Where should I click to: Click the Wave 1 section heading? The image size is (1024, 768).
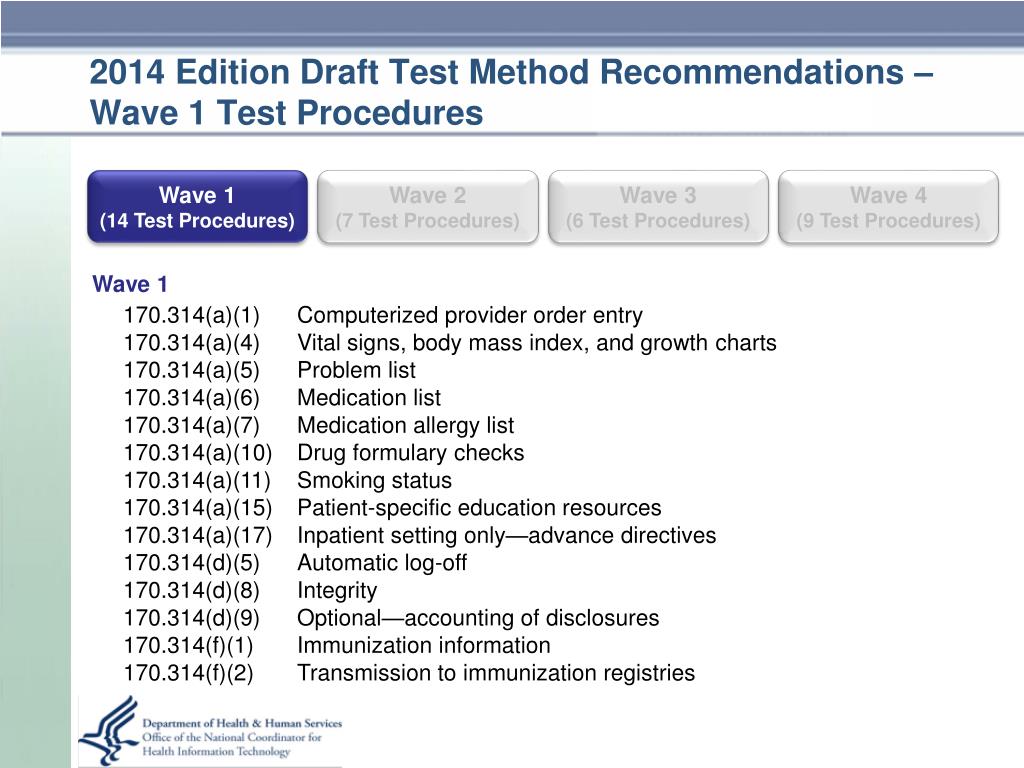(130, 284)
